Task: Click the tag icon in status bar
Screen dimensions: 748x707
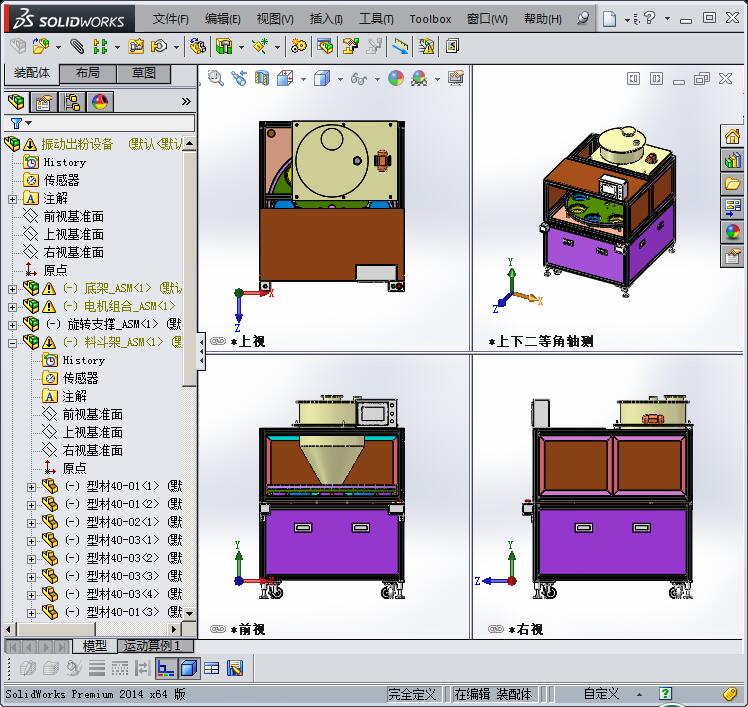Action: (730, 693)
